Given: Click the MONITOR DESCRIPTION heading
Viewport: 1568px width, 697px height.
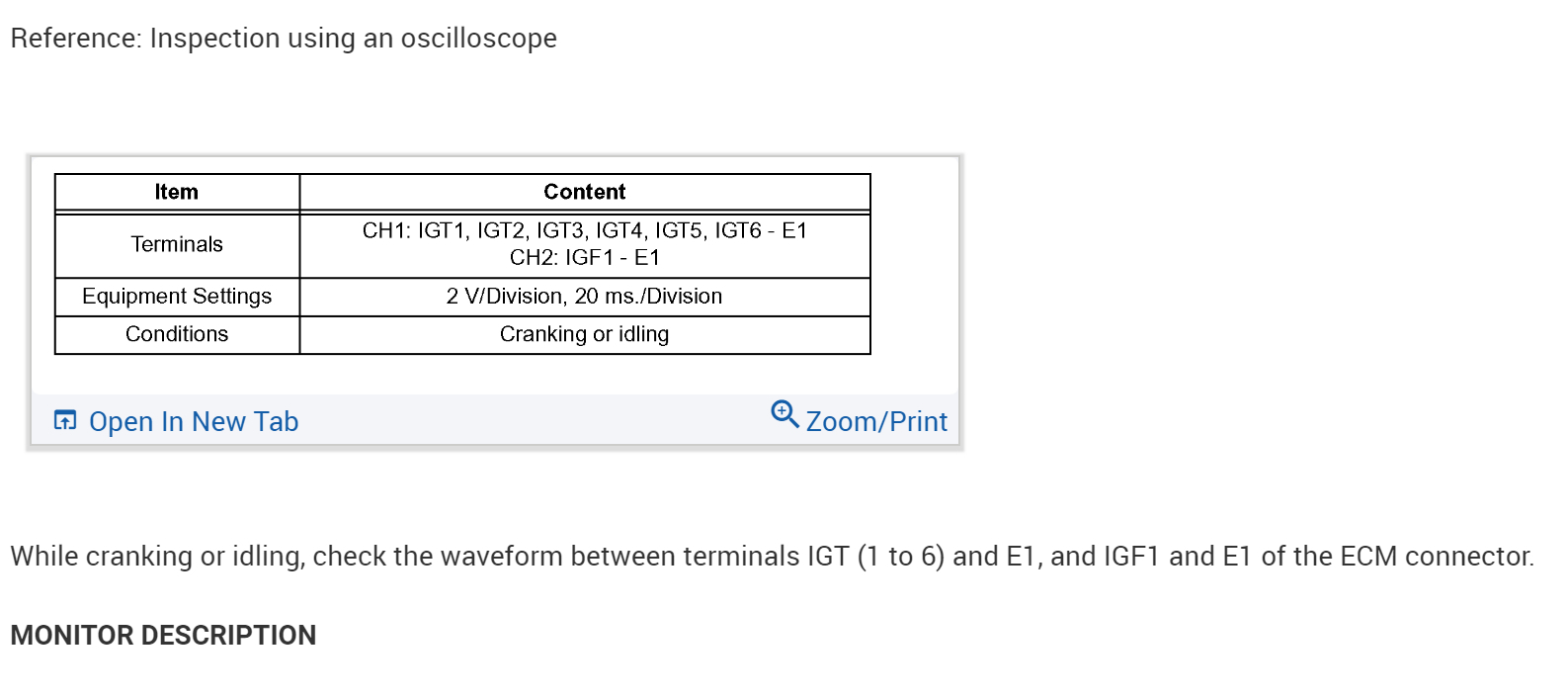Looking at the screenshot, I should click(163, 635).
